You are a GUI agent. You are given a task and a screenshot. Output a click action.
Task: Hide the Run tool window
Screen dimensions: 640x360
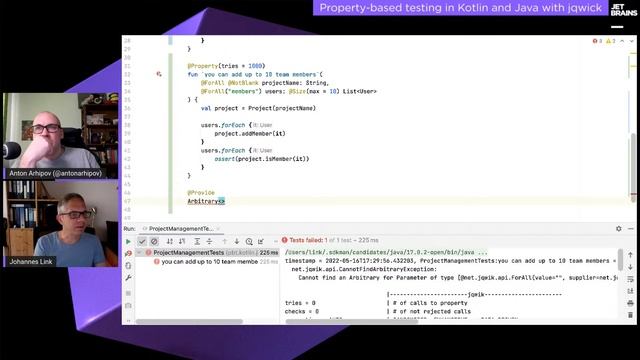click(631, 229)
